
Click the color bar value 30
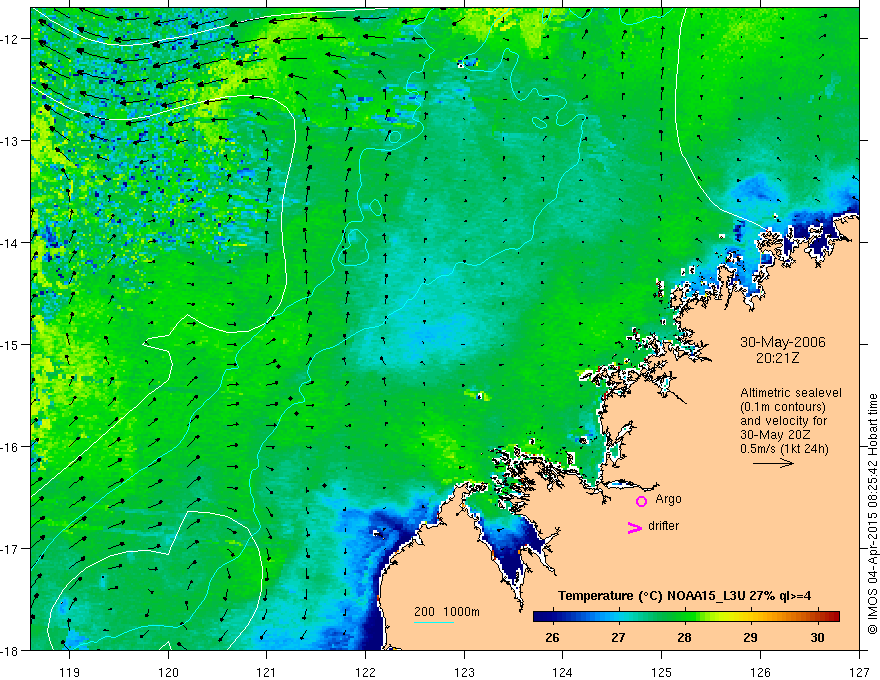(818, 637)
